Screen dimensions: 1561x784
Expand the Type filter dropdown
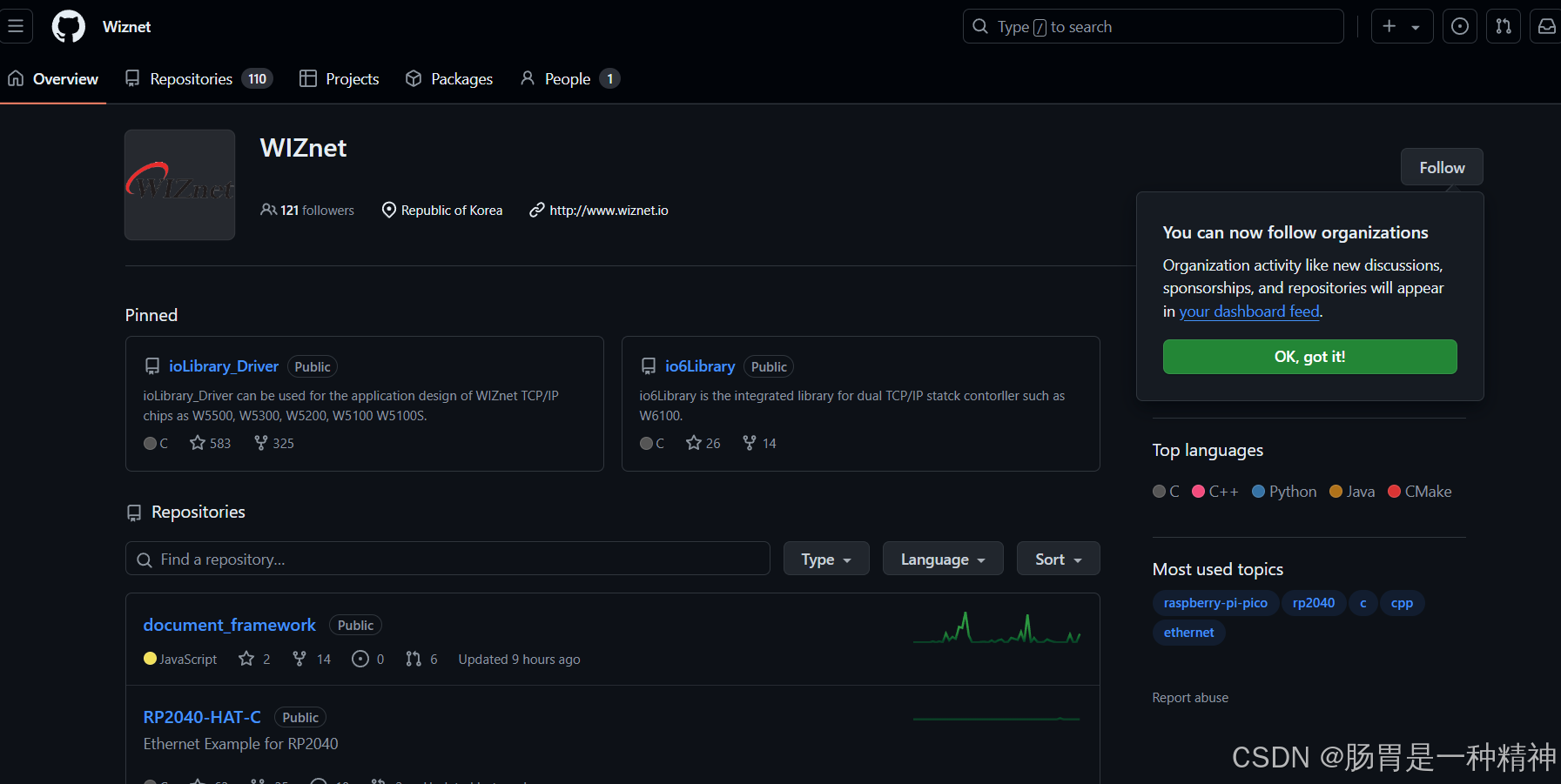coord(826,559)
